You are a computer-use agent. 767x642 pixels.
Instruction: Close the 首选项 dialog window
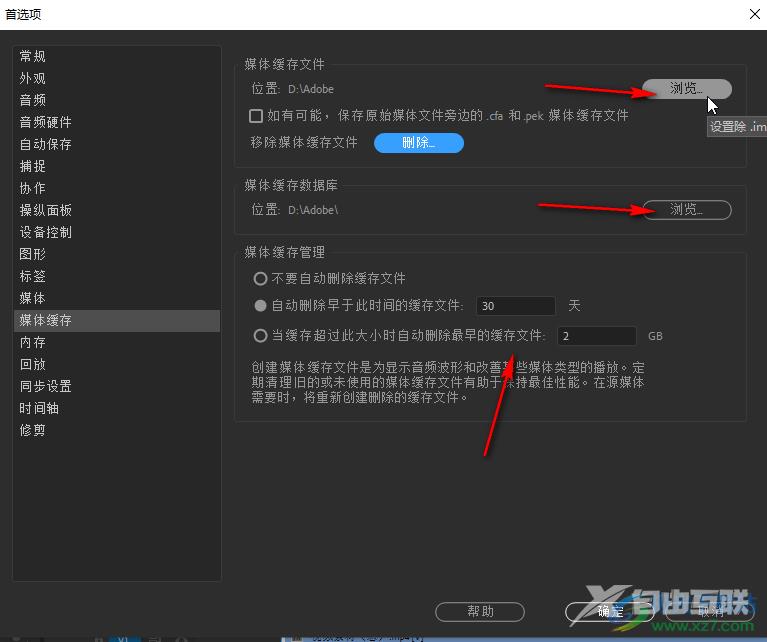pos(754,14)
